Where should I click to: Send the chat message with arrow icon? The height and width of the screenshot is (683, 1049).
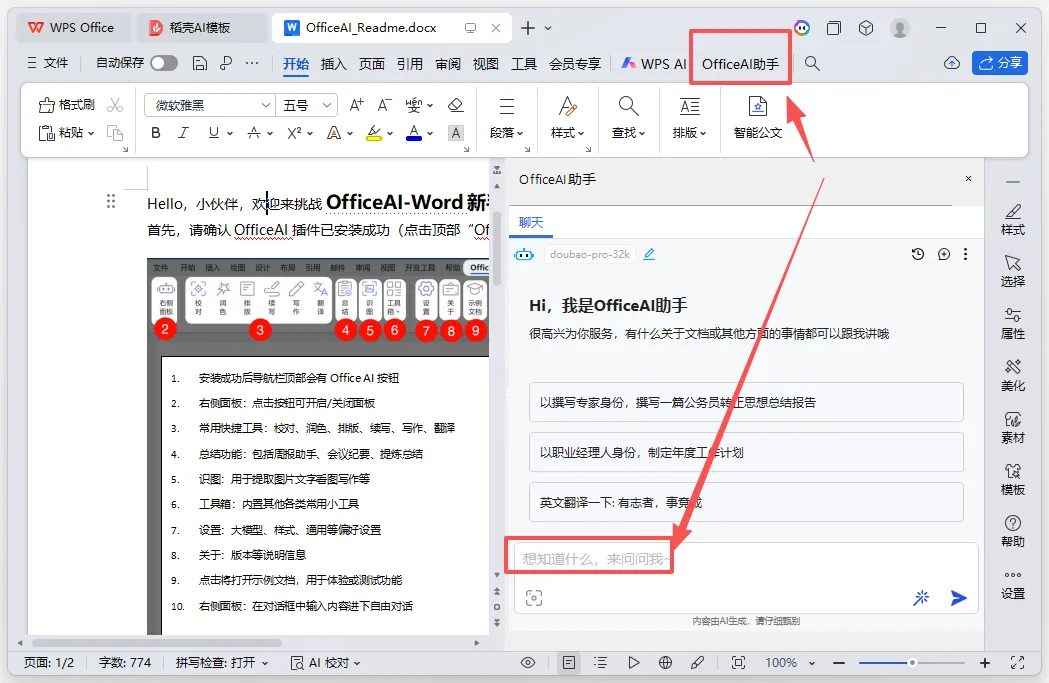click(959, 597)
